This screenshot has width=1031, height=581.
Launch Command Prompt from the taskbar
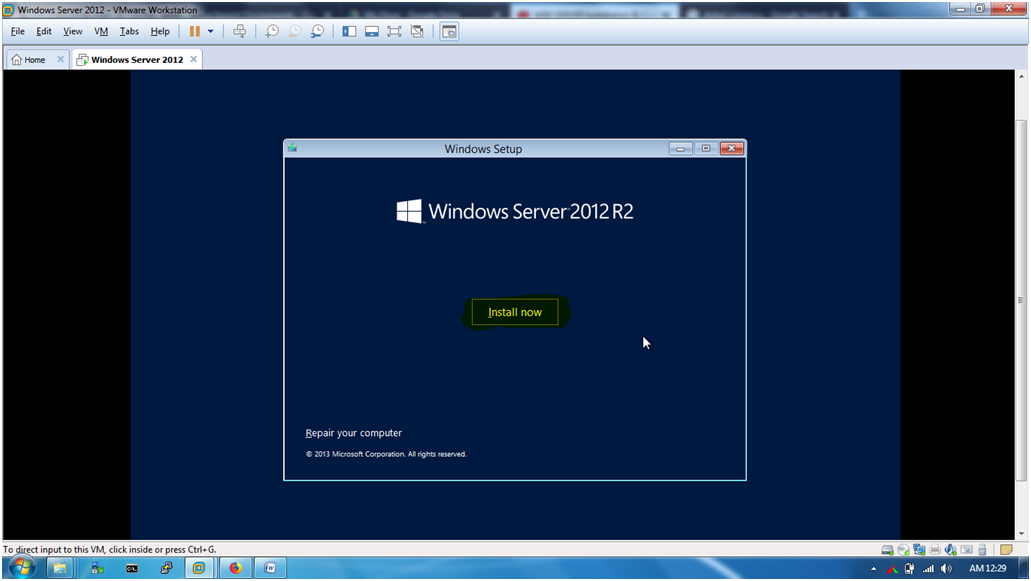click(x=132, y=568)
